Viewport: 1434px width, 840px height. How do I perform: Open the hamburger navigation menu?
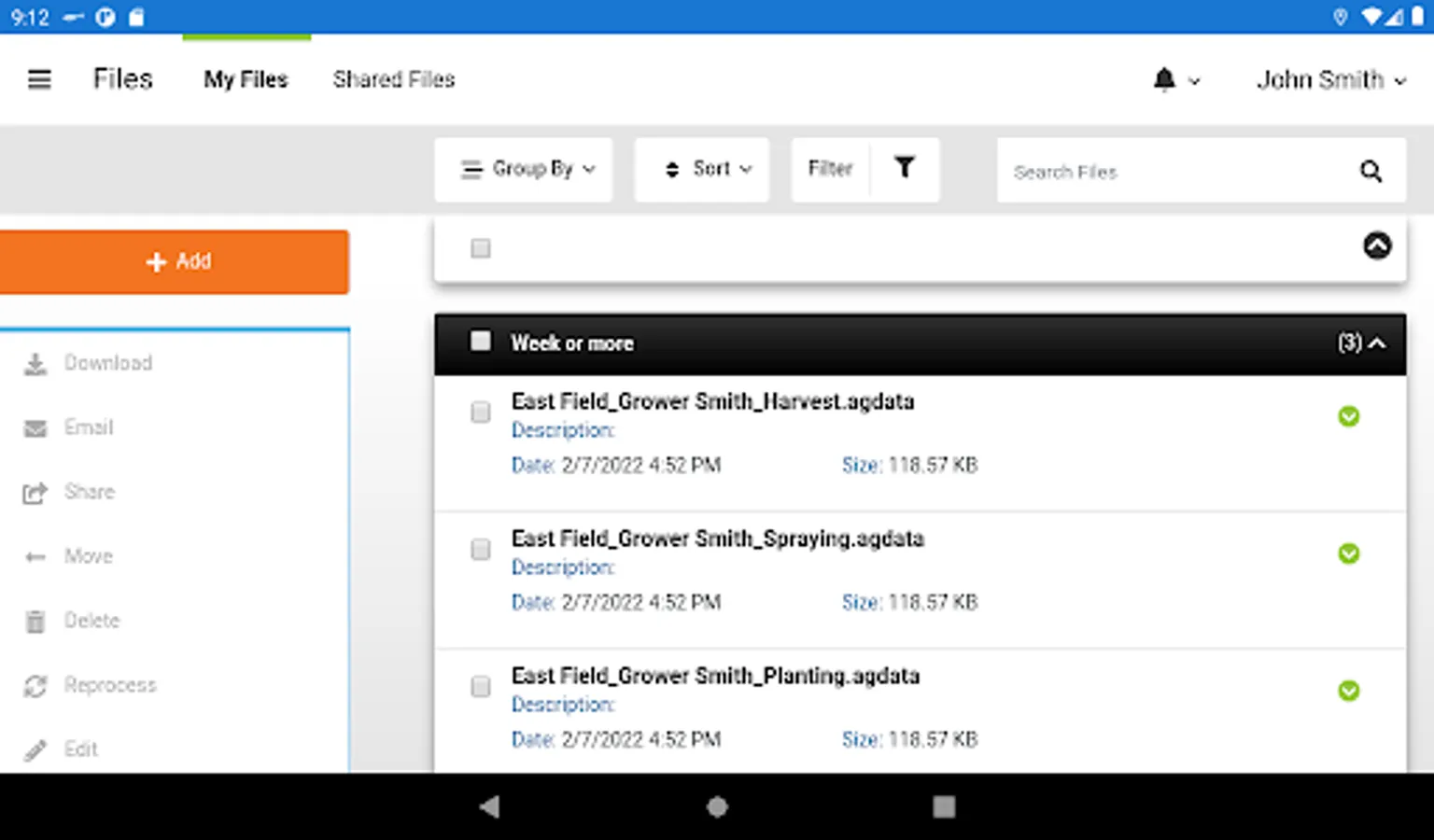coord(39,79)
